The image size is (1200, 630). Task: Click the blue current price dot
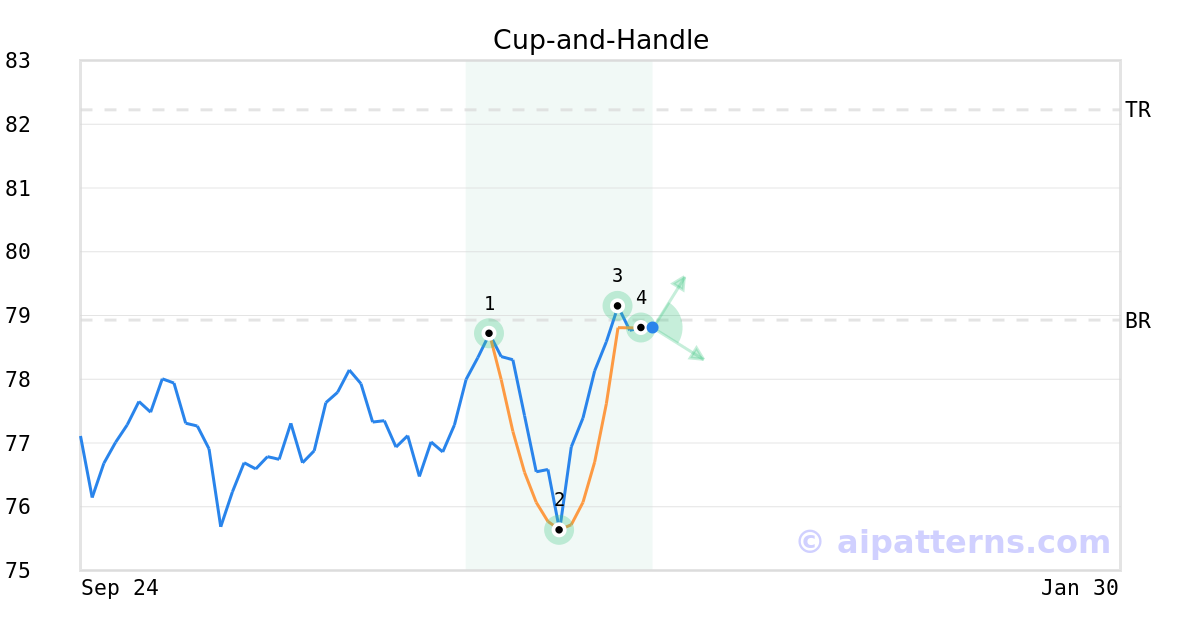pyautogui.click(x=652, y=327)
